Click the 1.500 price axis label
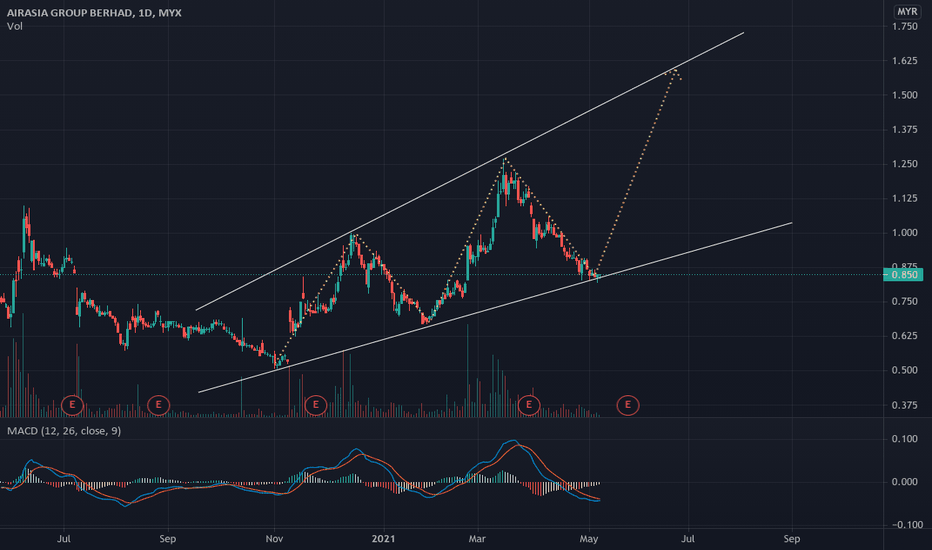This screenshot has width=932, height=550. pos(905,95)
